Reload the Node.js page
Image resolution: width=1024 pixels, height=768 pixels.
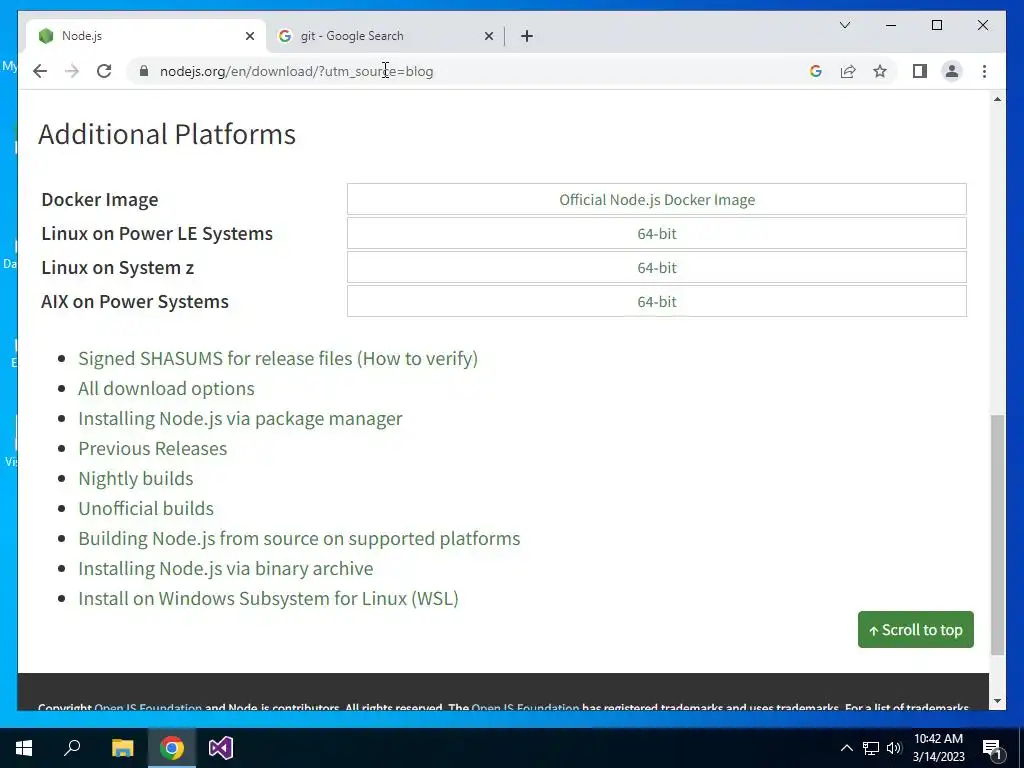[x=104, y=71]
